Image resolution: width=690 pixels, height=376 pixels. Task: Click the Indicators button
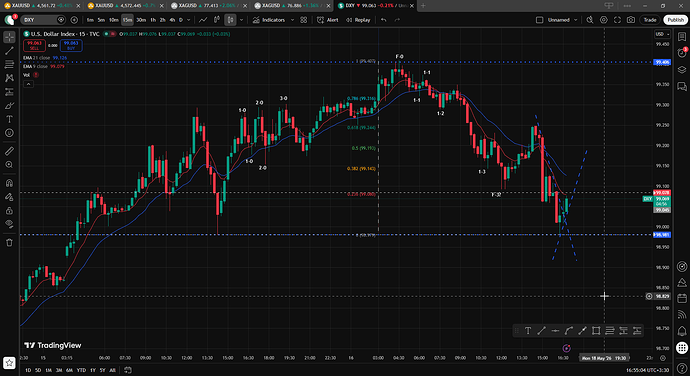click(x=269, y=20)
